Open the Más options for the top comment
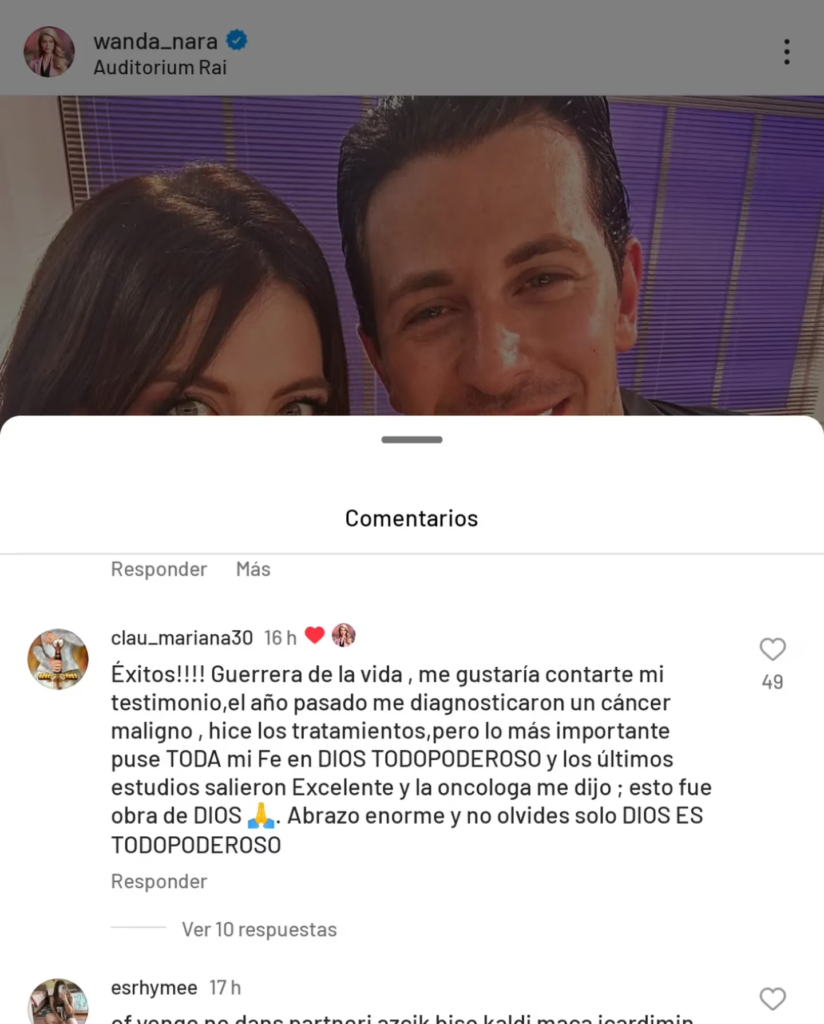Image resolution: width=824 pixels, height=1024 pixels. click(253, 569)
